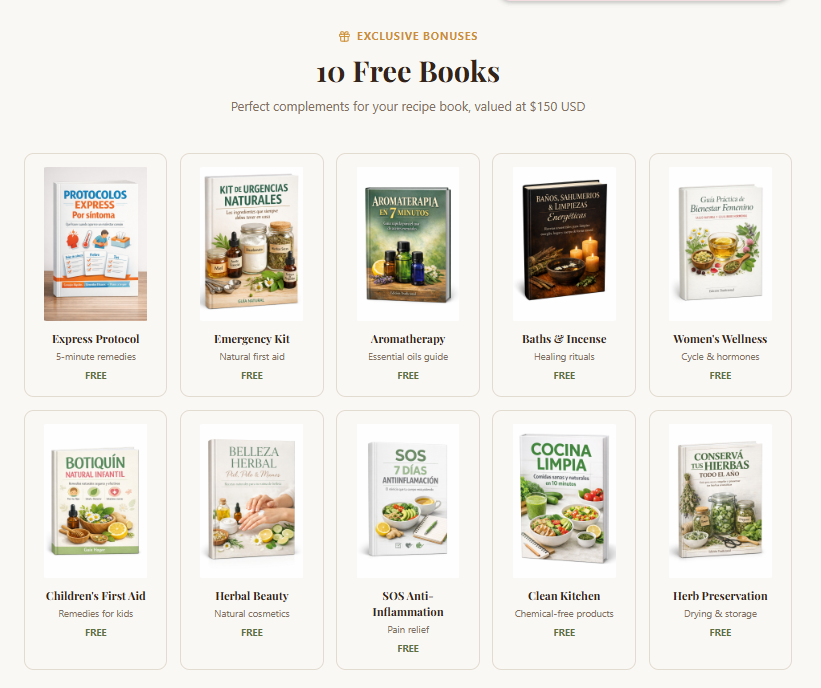
Task: Click the Express Protocol title
Action: click(96, 339)
